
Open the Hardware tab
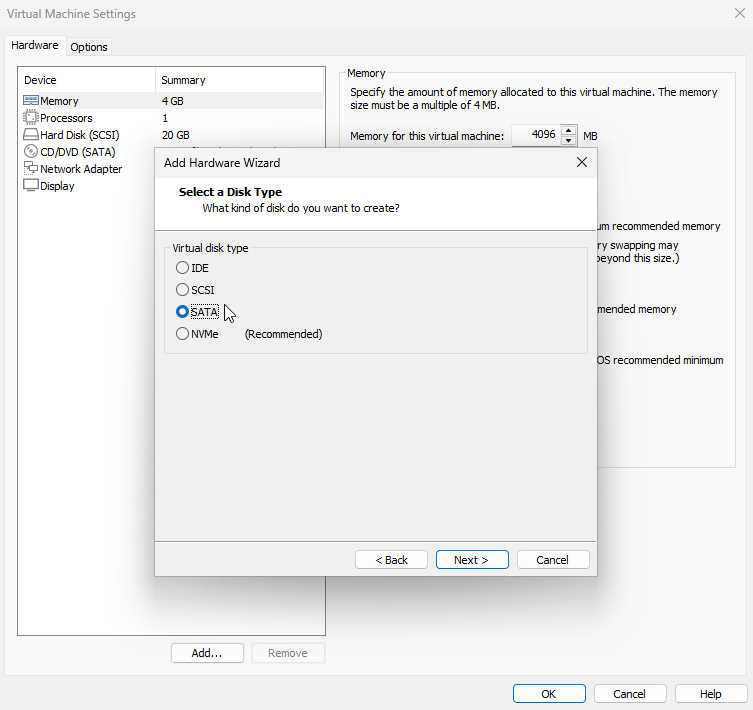(x=34, y=46)
